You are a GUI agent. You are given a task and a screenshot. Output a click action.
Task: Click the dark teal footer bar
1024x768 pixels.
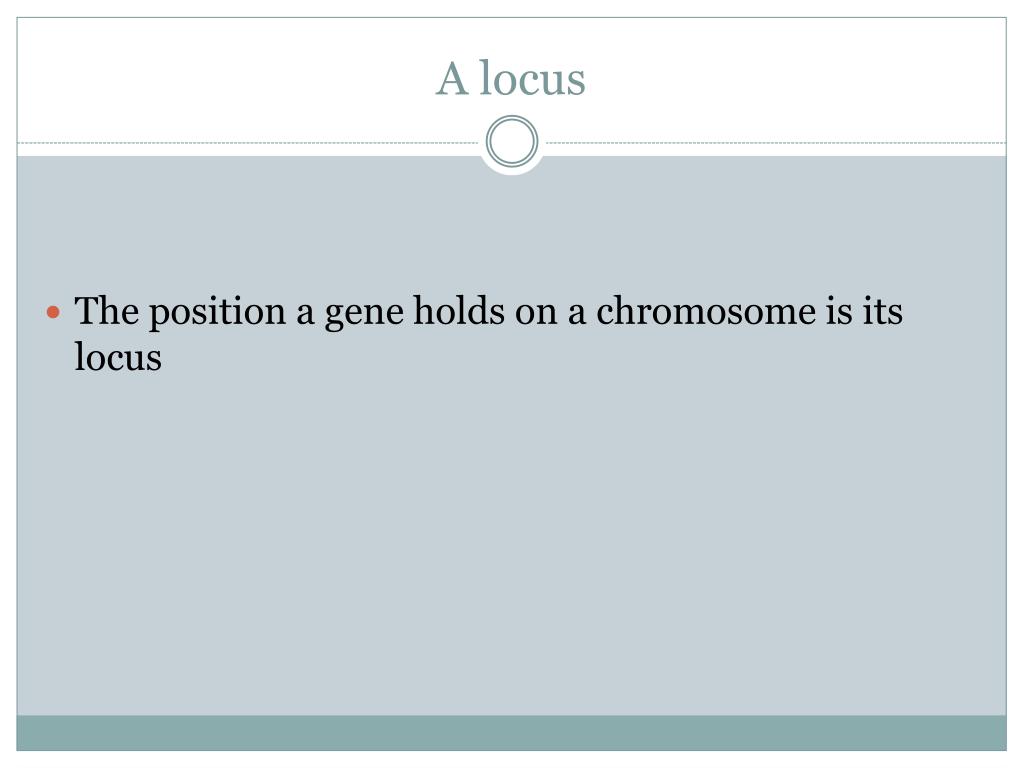[511, 733]
